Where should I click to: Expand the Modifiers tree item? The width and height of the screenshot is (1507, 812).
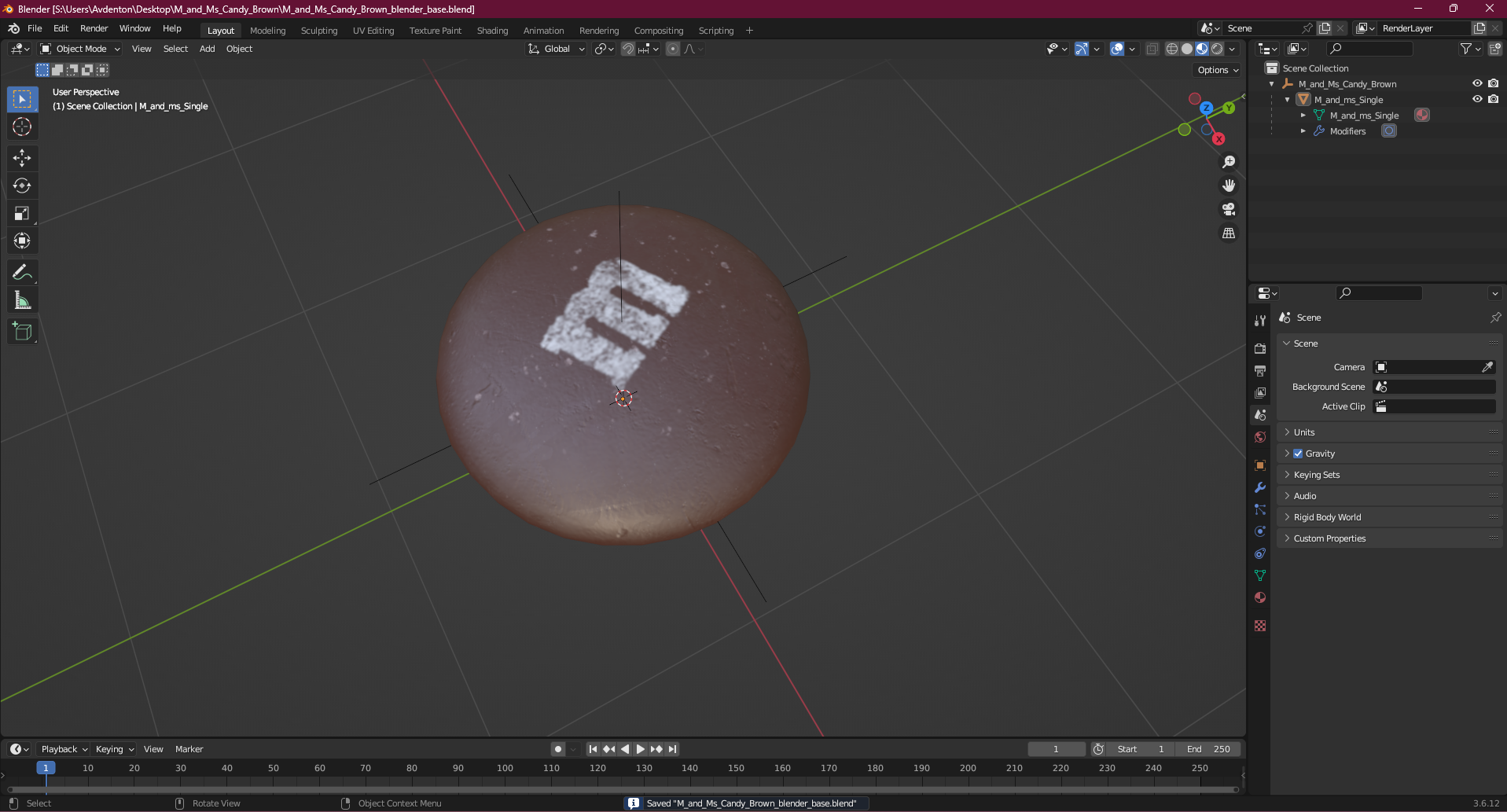pos(1303,131)
